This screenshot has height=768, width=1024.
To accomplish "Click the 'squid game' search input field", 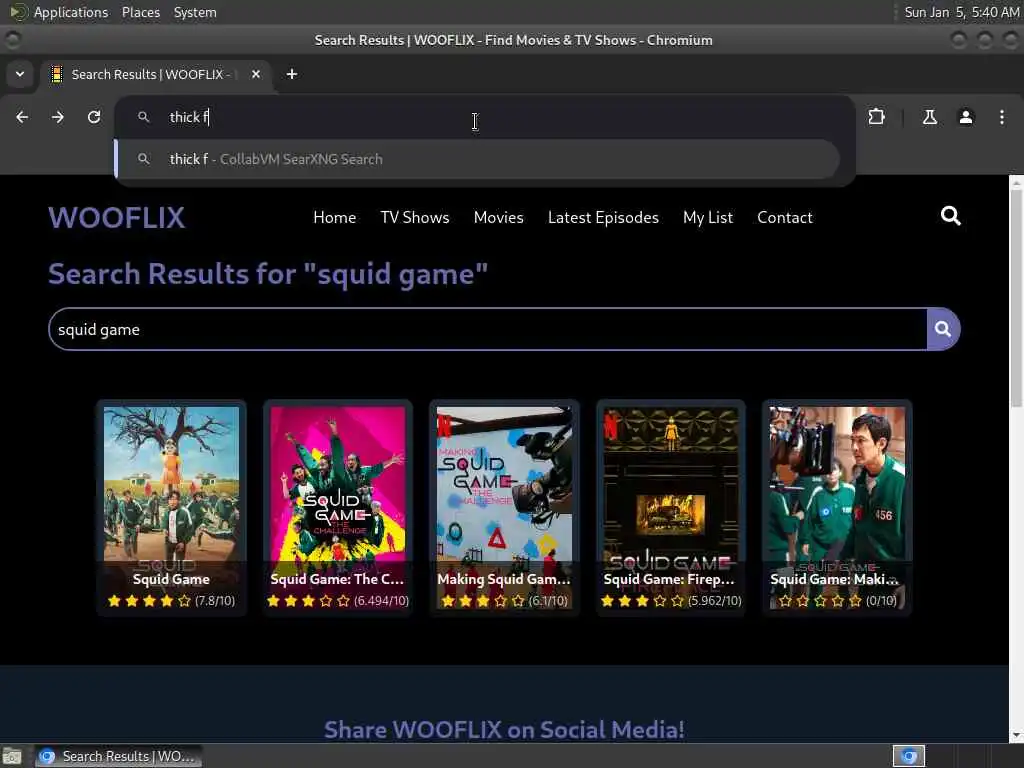I will pos(487,329).
